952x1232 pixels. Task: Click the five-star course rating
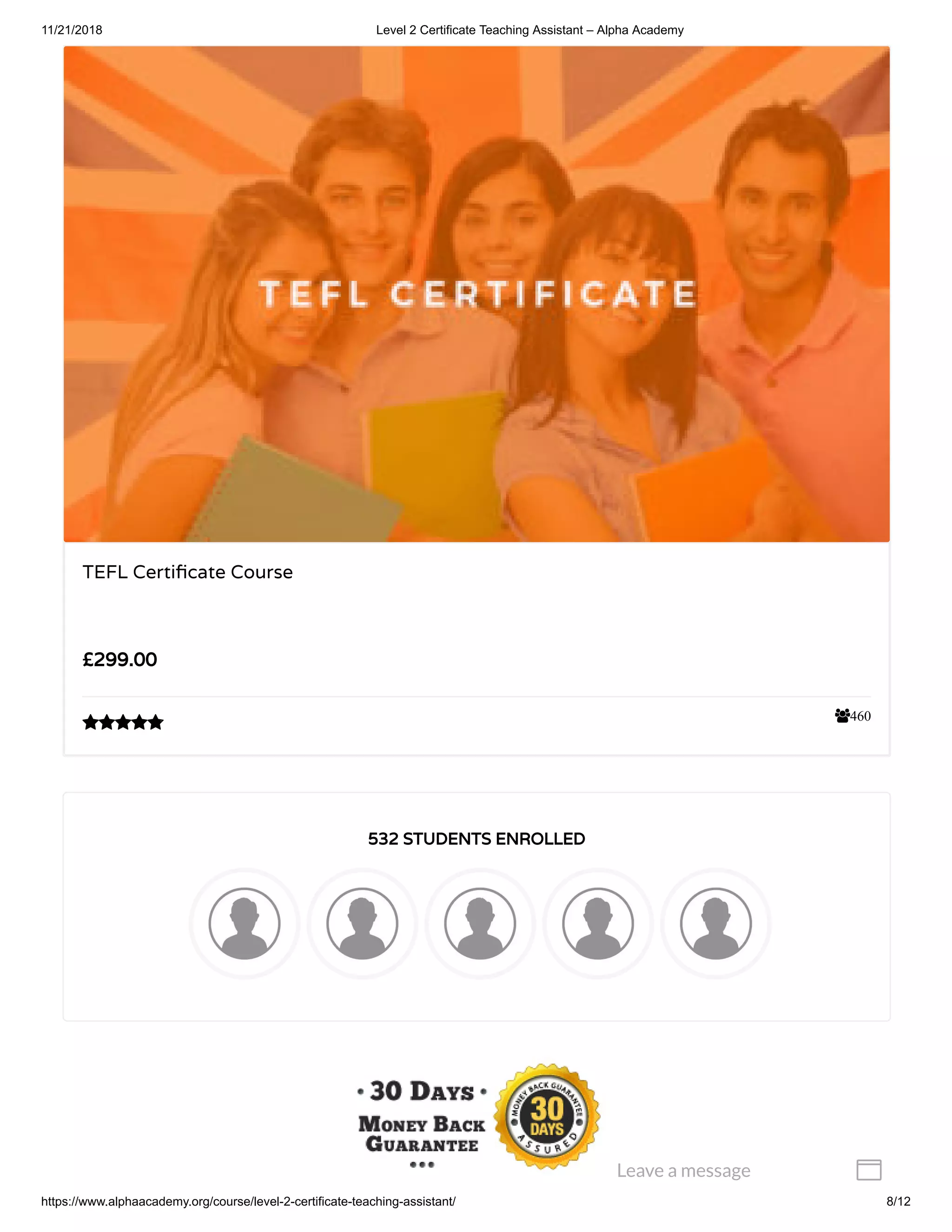[x=123, y=722]
